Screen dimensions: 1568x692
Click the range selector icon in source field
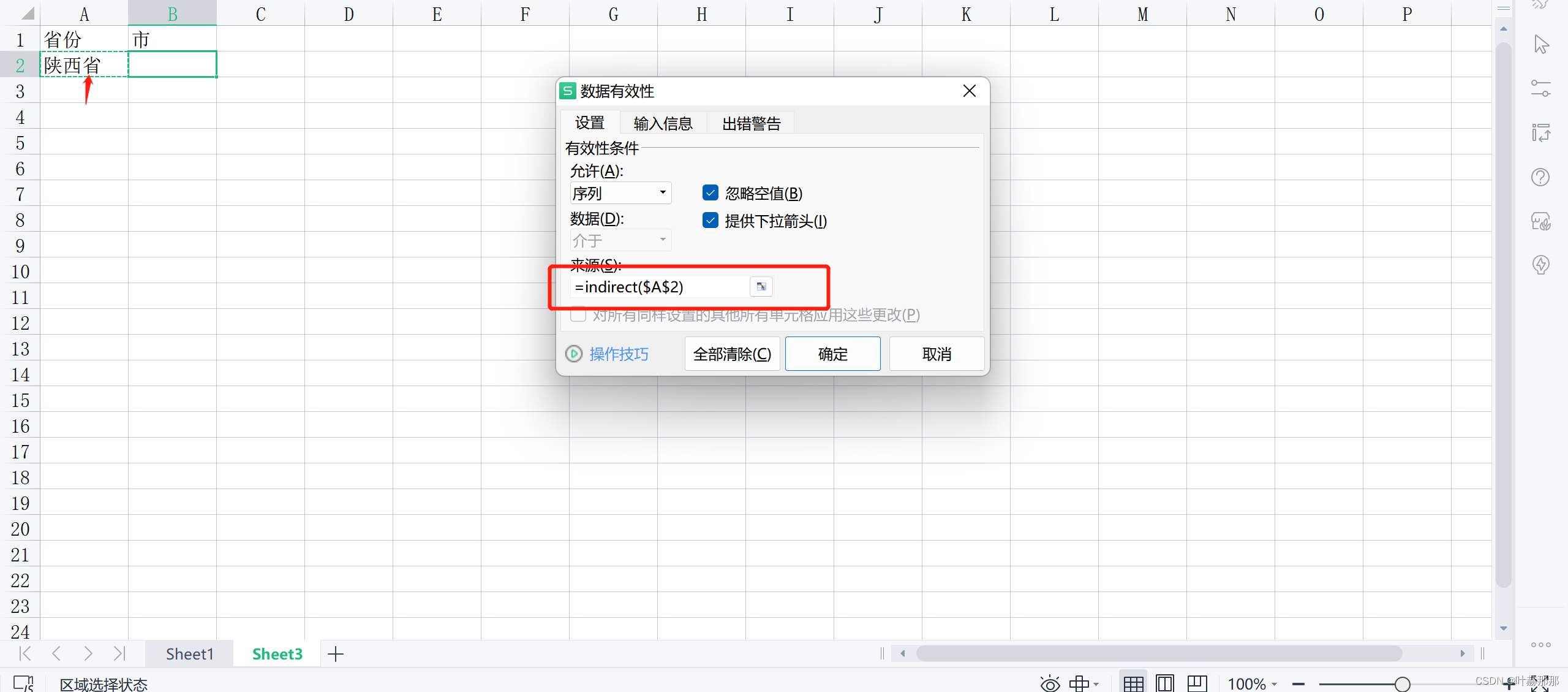tap(761, 287)
